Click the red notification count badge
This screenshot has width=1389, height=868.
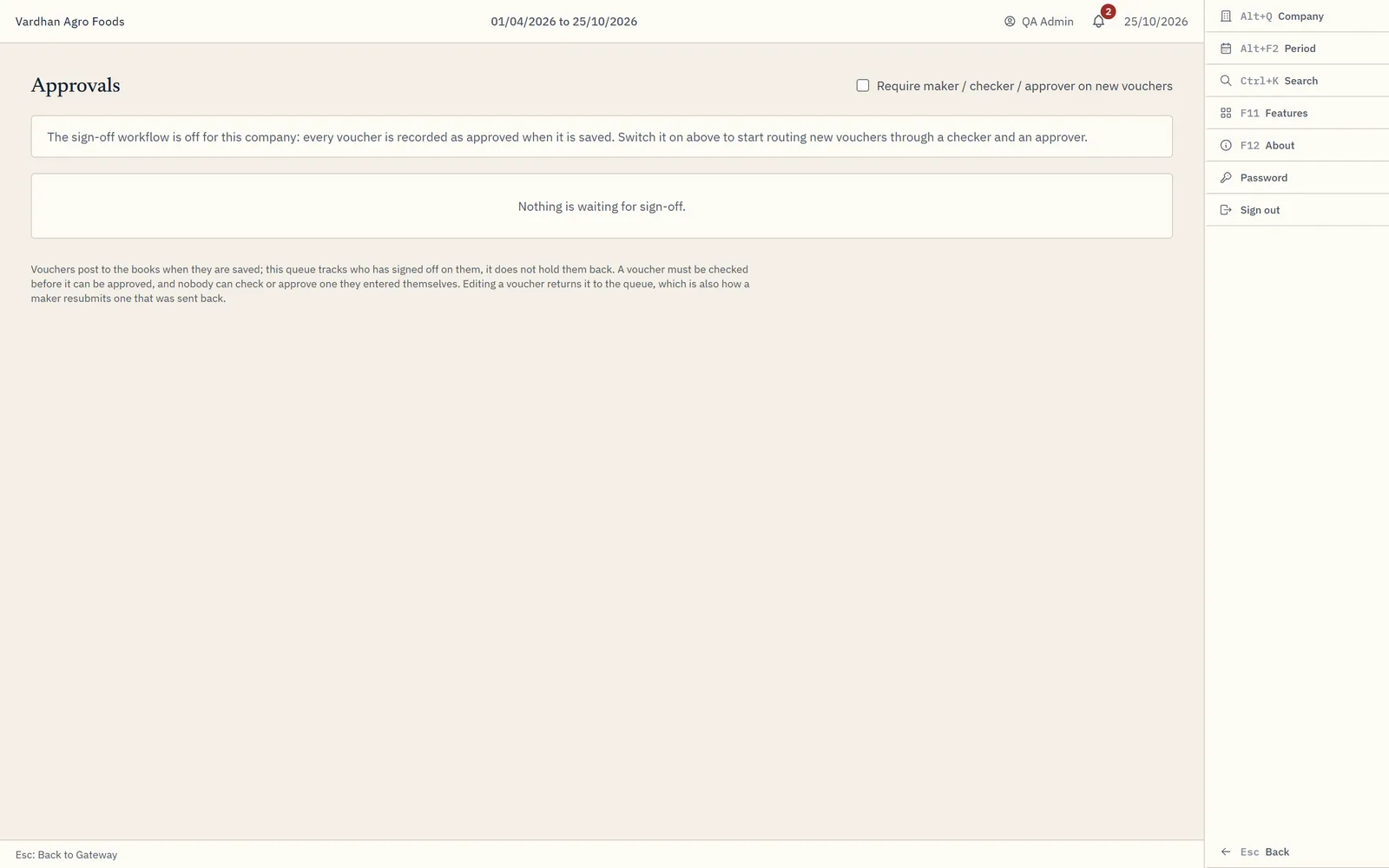click(1108, 12)
